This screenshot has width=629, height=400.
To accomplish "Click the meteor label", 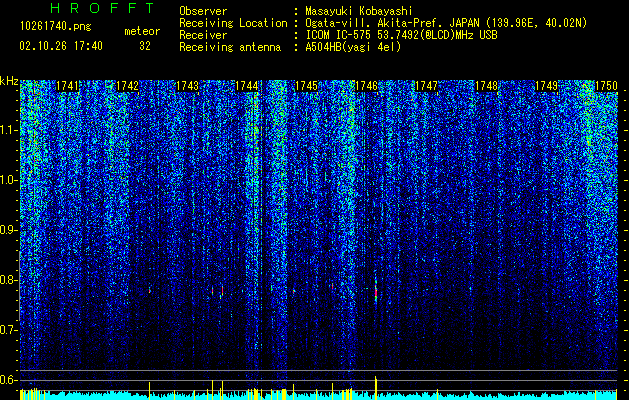I will 142,31.
